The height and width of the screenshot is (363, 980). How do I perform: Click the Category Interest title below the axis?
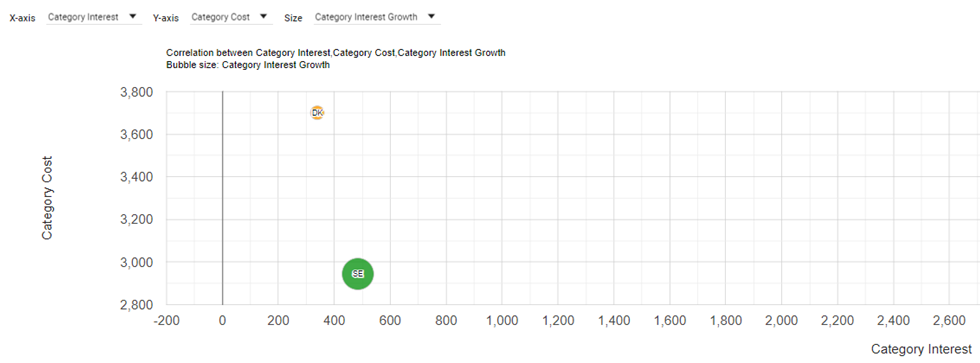coord(921,349)
